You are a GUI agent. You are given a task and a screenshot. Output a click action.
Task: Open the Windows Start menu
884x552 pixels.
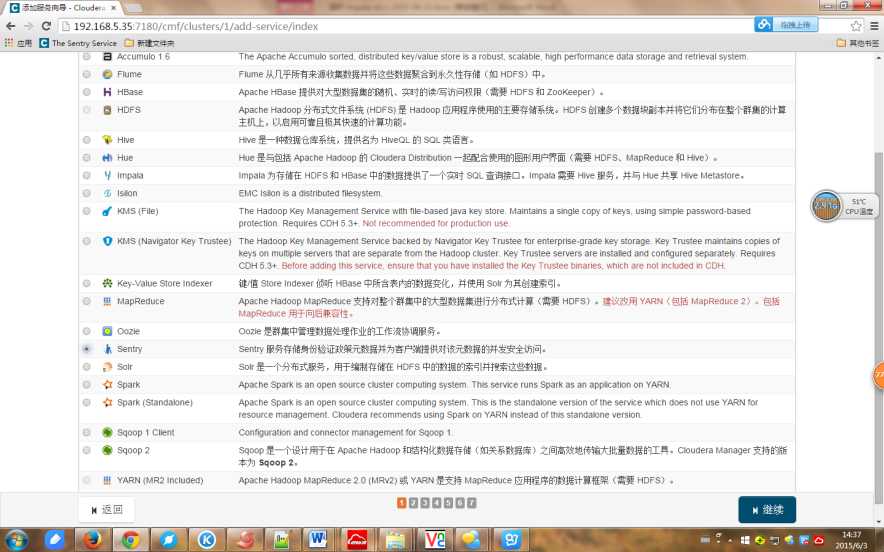[x=16, y=540]
